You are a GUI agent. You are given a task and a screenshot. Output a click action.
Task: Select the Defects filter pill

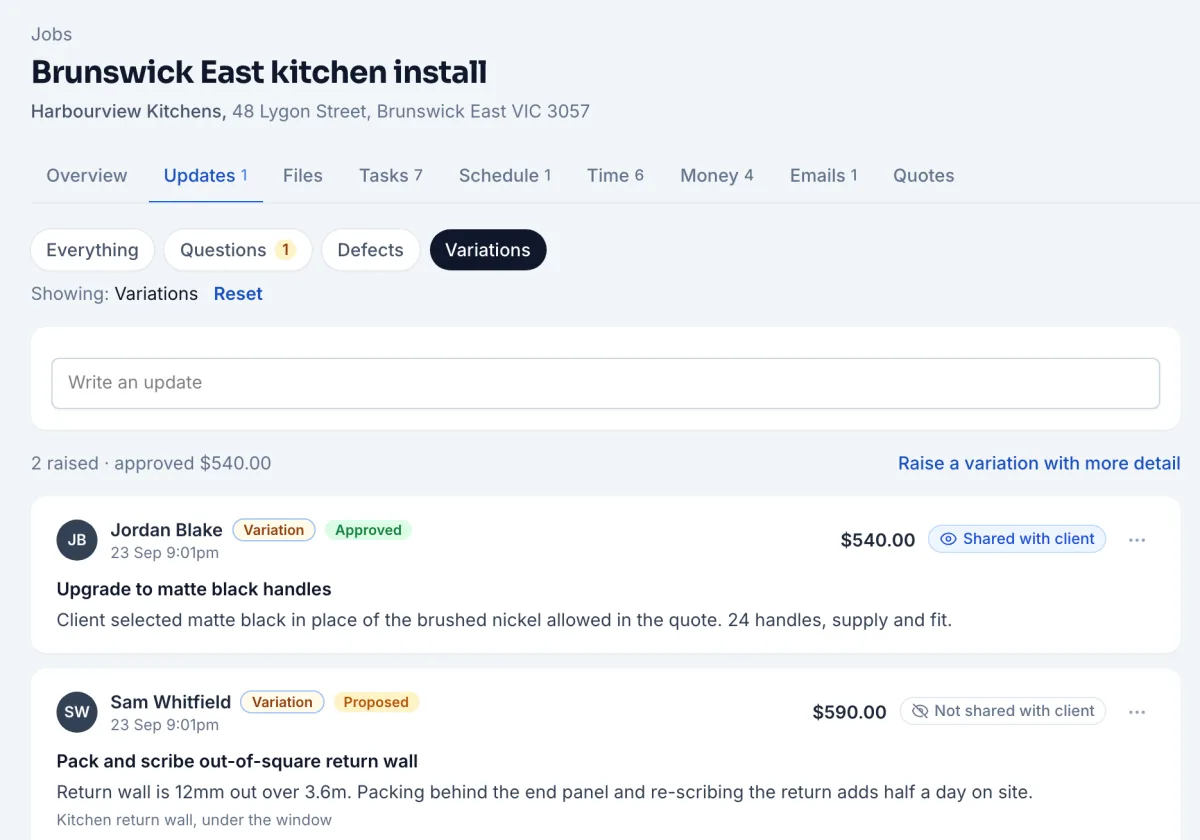(x=370, y=250)
